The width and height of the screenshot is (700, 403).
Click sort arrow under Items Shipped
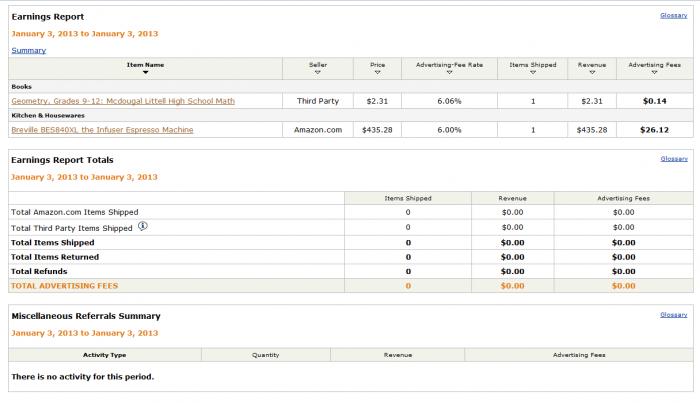coord(532,72)
